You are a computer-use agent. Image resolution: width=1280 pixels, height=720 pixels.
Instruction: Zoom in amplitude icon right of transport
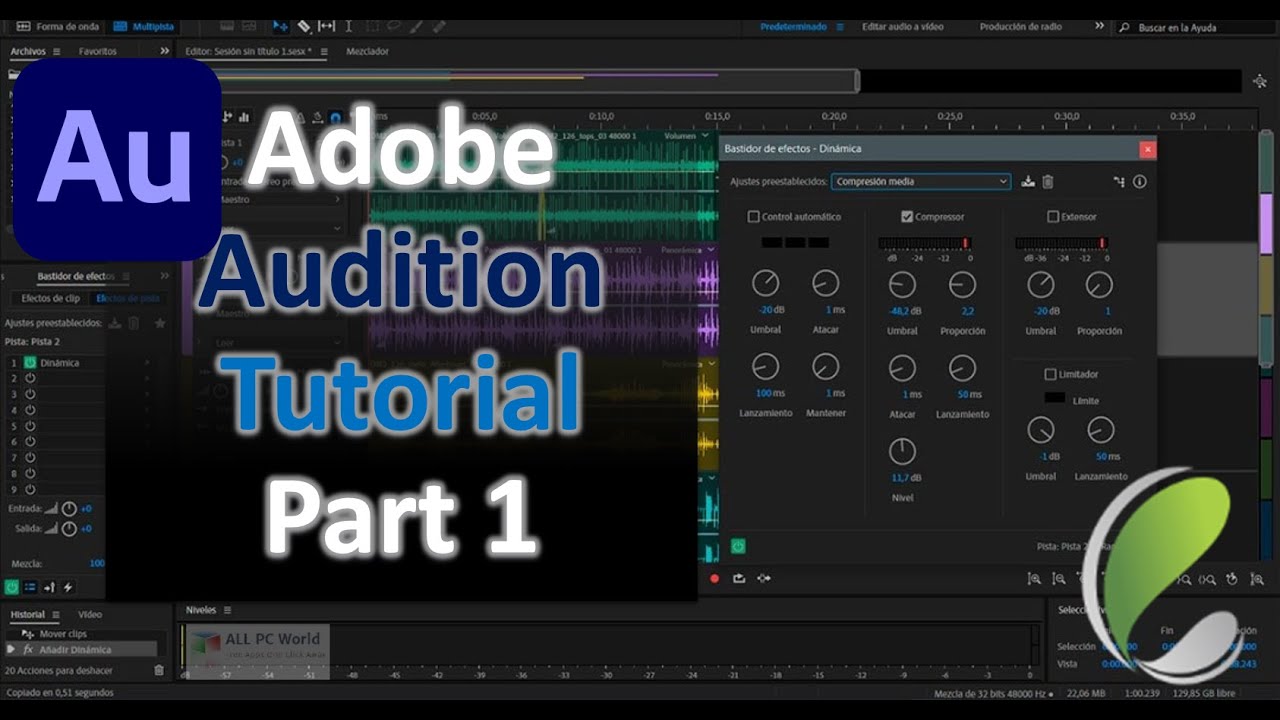(1034, 578)
